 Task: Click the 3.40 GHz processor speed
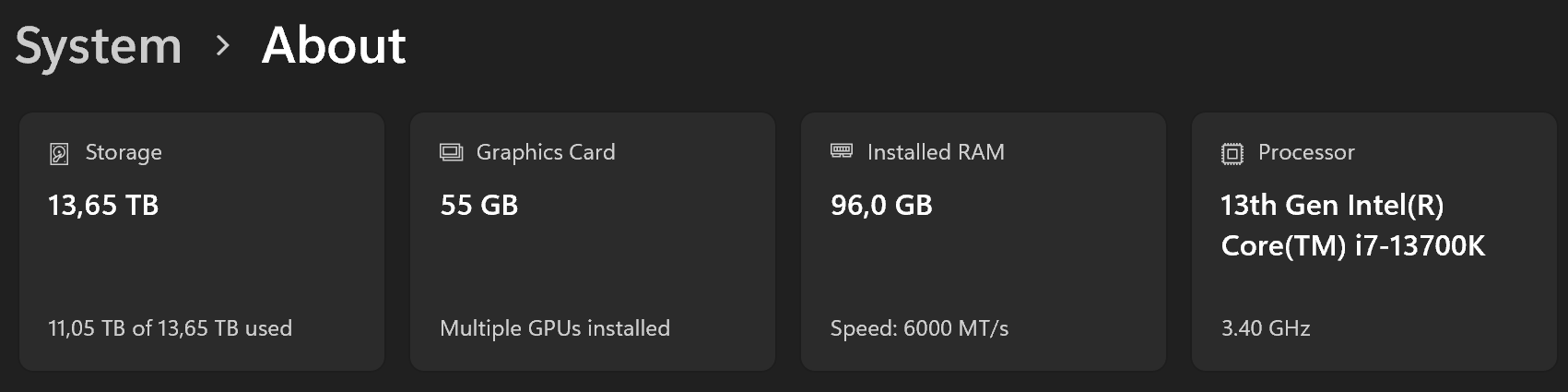[x=1266, y=328]
